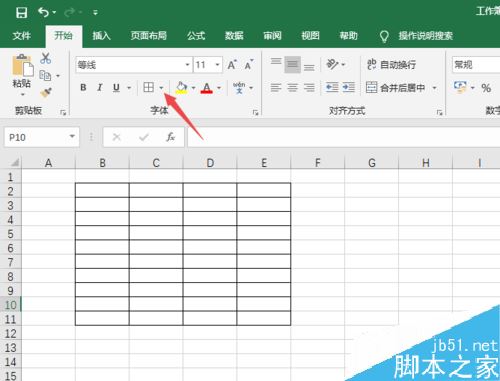Click the Increase Indent icon
The image size is (500, 381).
(x=349, y=87)
